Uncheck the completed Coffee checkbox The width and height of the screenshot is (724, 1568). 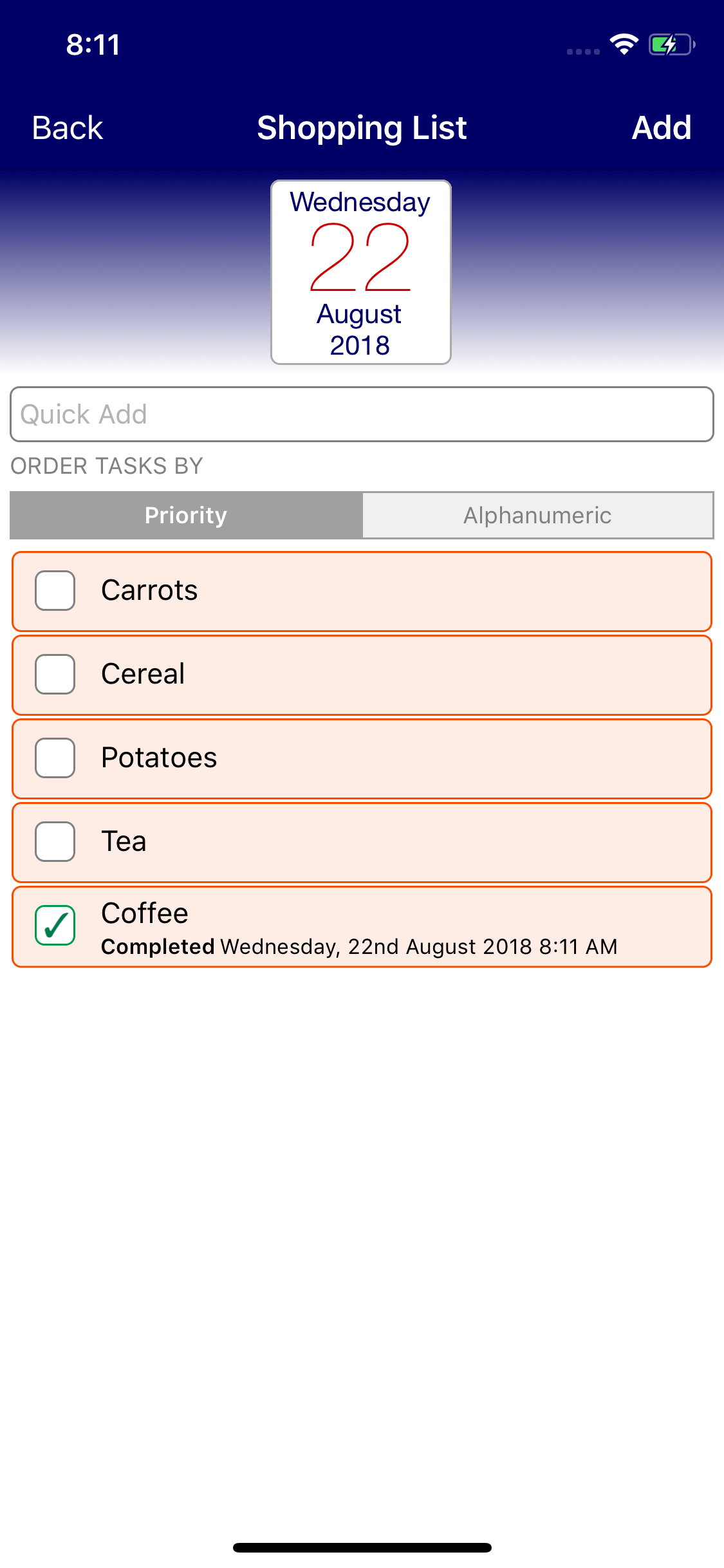[55, 925]
